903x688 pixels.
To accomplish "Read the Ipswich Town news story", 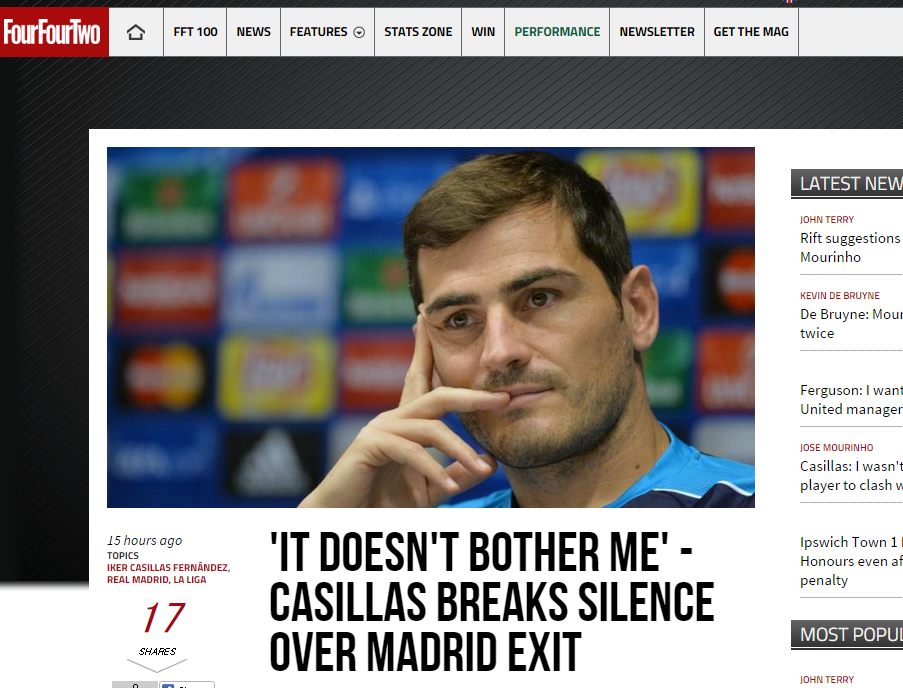I will pos(851,561).
